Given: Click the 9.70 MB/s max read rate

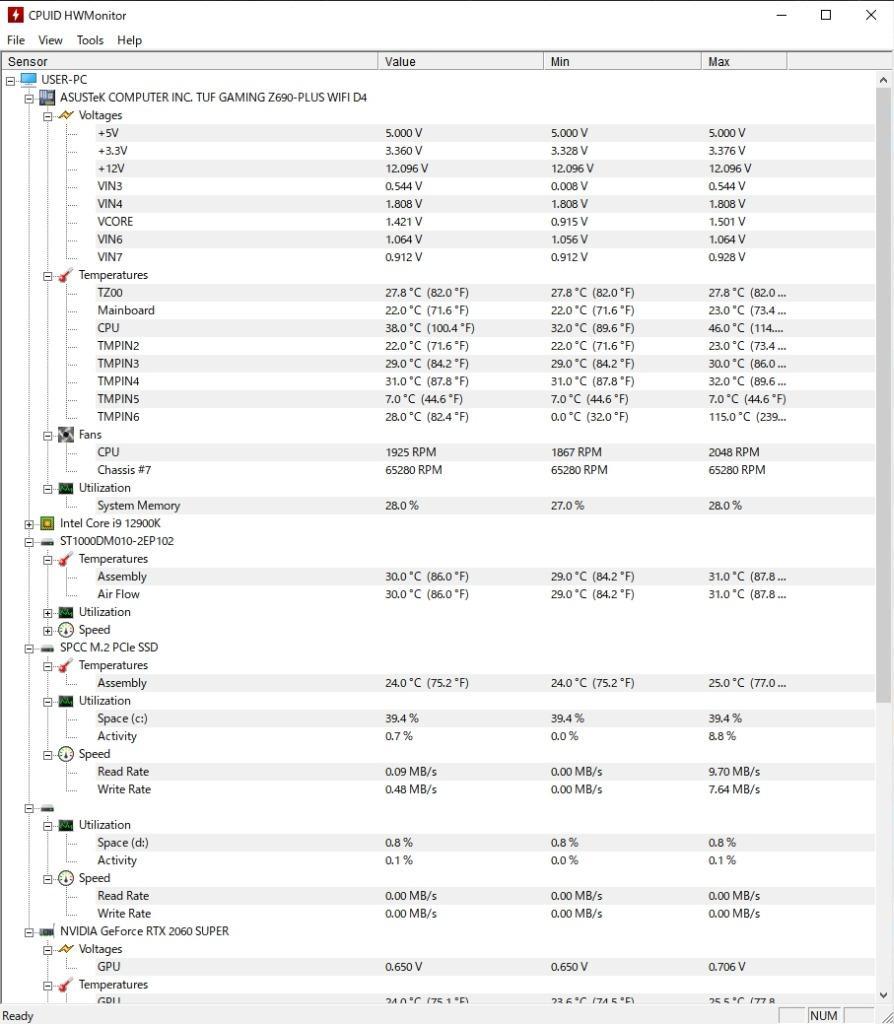Looking at the screenshot, I should 734,771.
